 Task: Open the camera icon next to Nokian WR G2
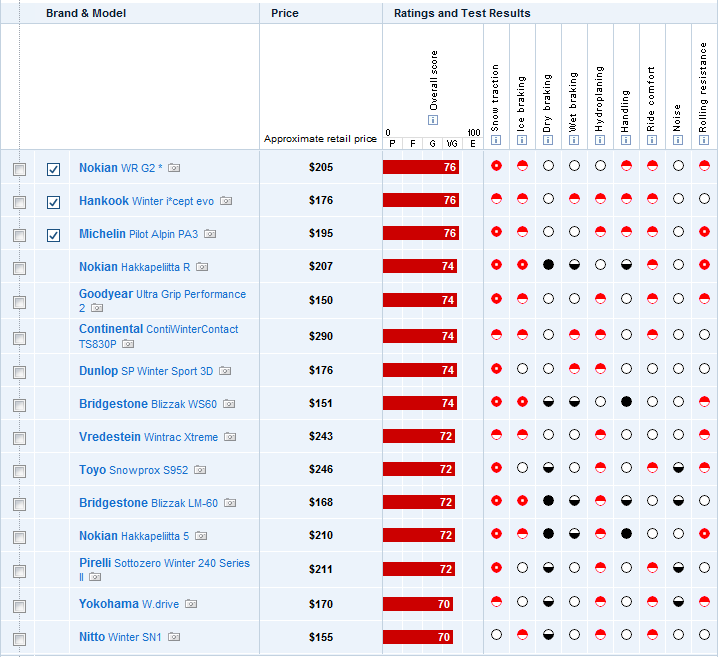point(174,168)
